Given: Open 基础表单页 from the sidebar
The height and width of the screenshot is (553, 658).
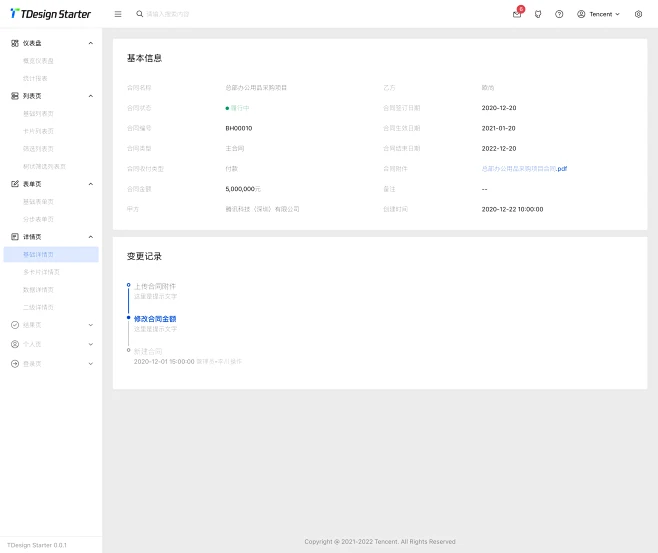Looking at the screenshot, I should pos(38,201).
